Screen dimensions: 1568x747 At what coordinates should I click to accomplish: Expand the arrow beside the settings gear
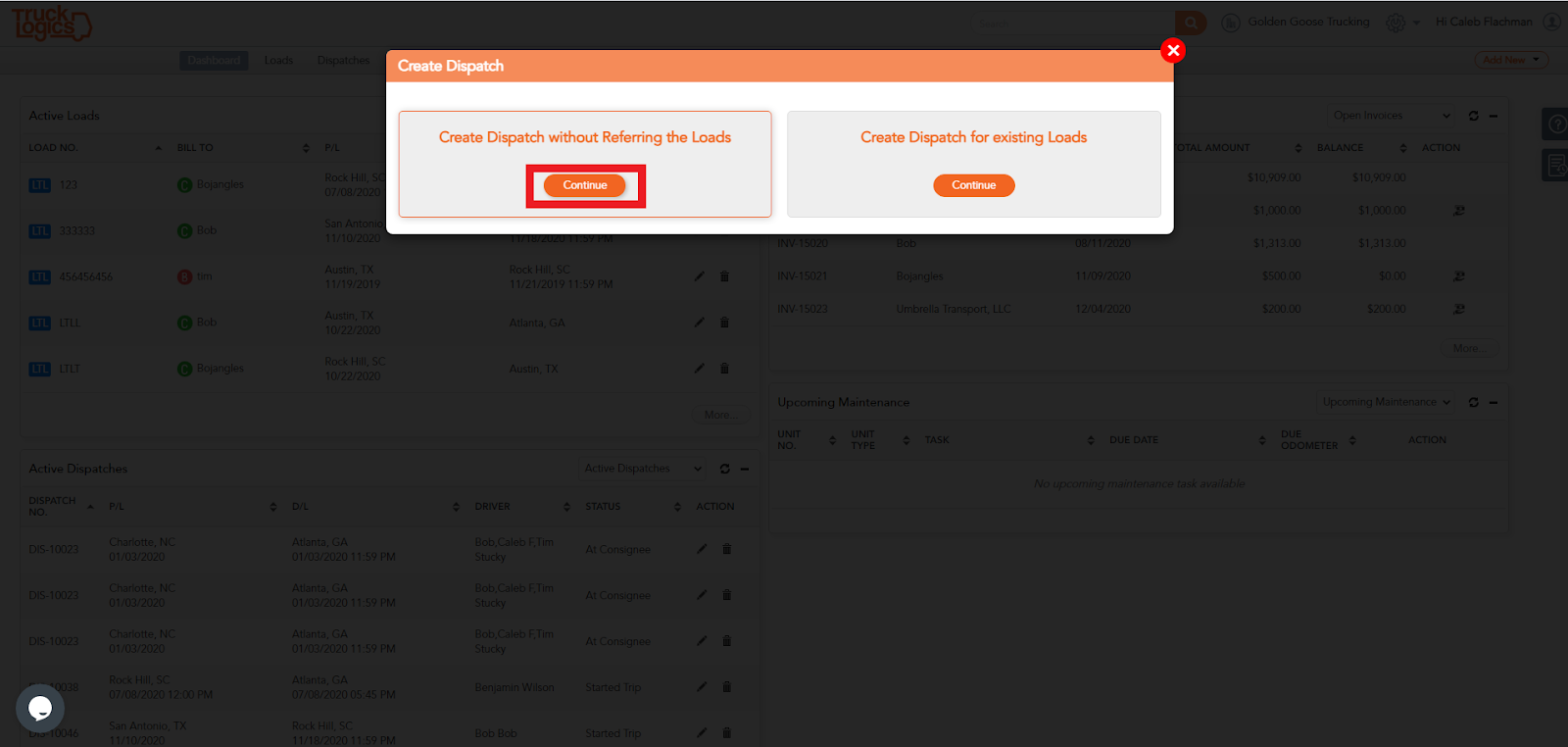click(1416, 24)
